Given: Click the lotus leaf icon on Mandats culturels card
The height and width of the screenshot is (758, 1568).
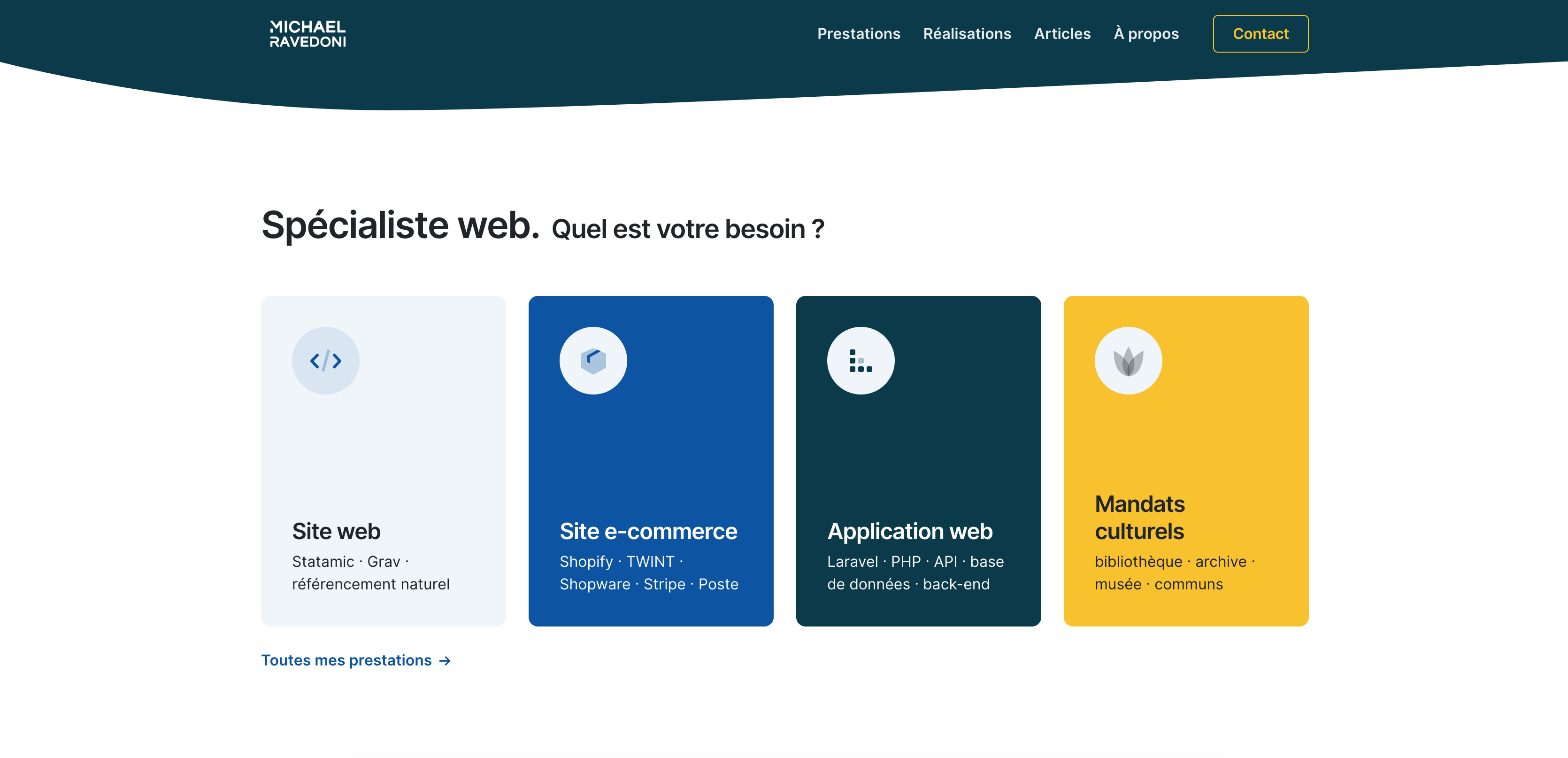Looking at the screenshot, I should (1129, 361).
